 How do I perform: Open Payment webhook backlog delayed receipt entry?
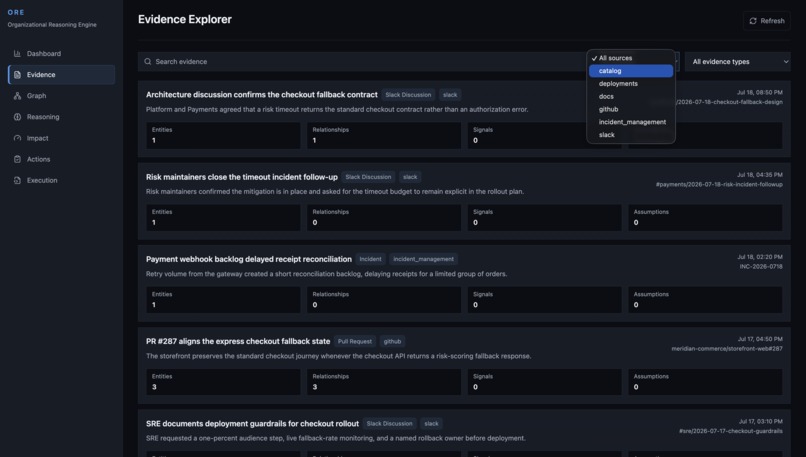(249, 259)
